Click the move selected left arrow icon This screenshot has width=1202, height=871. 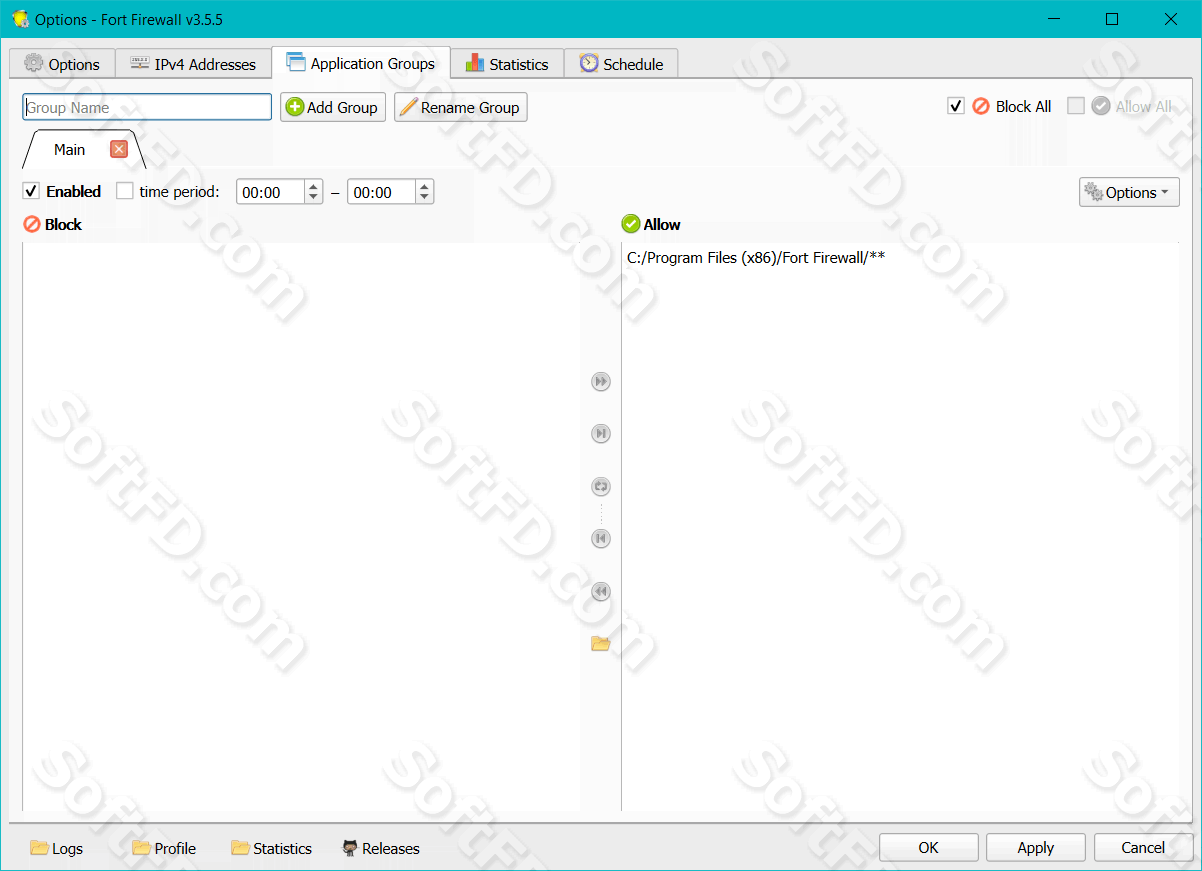coord(601,539)
